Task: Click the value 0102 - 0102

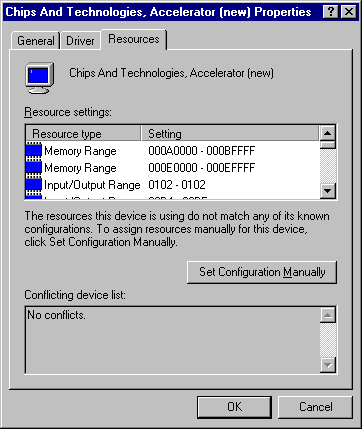Action: coord(177,185)
